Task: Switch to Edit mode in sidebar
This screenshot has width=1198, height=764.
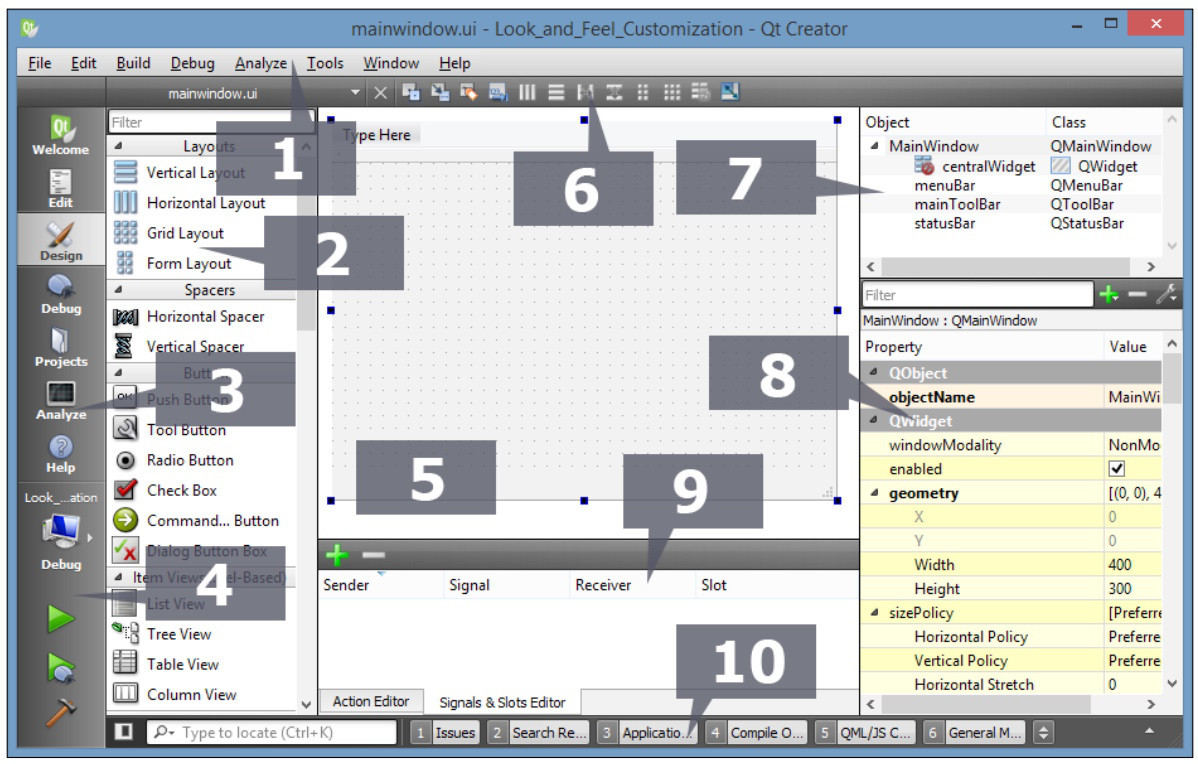Action: click(x=60, y=188)
